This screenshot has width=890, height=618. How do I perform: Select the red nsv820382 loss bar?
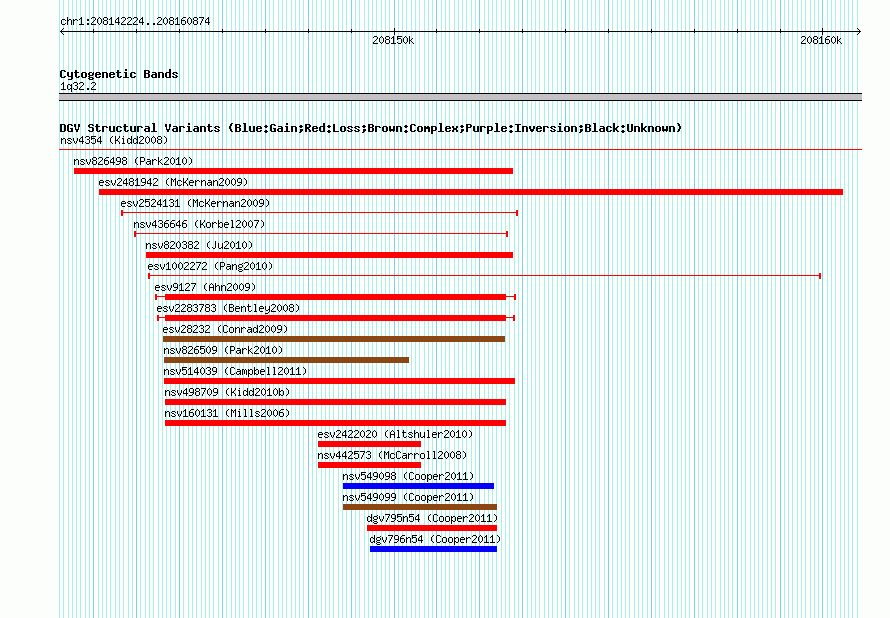coord(329,255)
